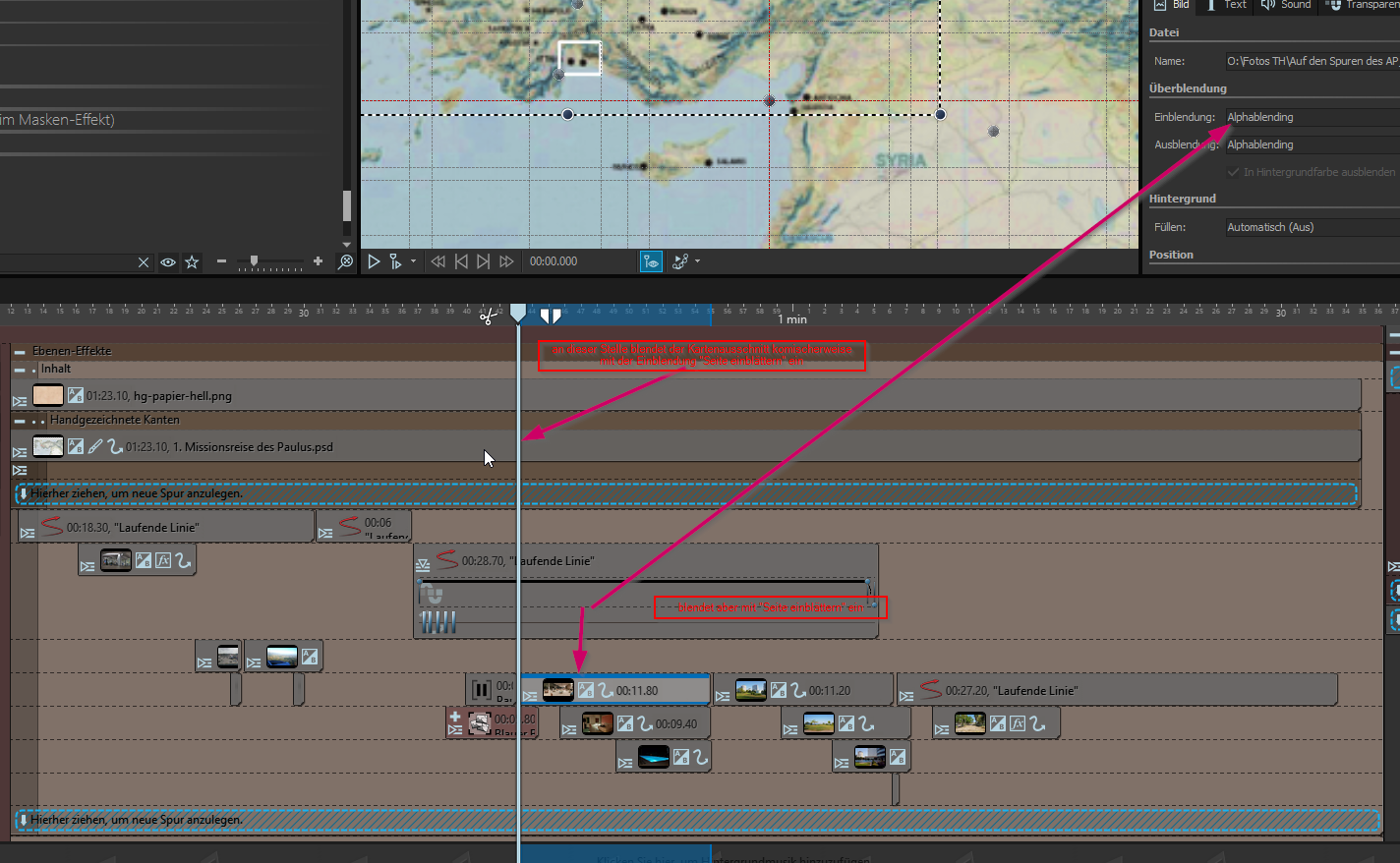The image size is (1400, 863).
Task: Open the dropdown arrow next to the play buttons
Action: click(x=413, y=261)
